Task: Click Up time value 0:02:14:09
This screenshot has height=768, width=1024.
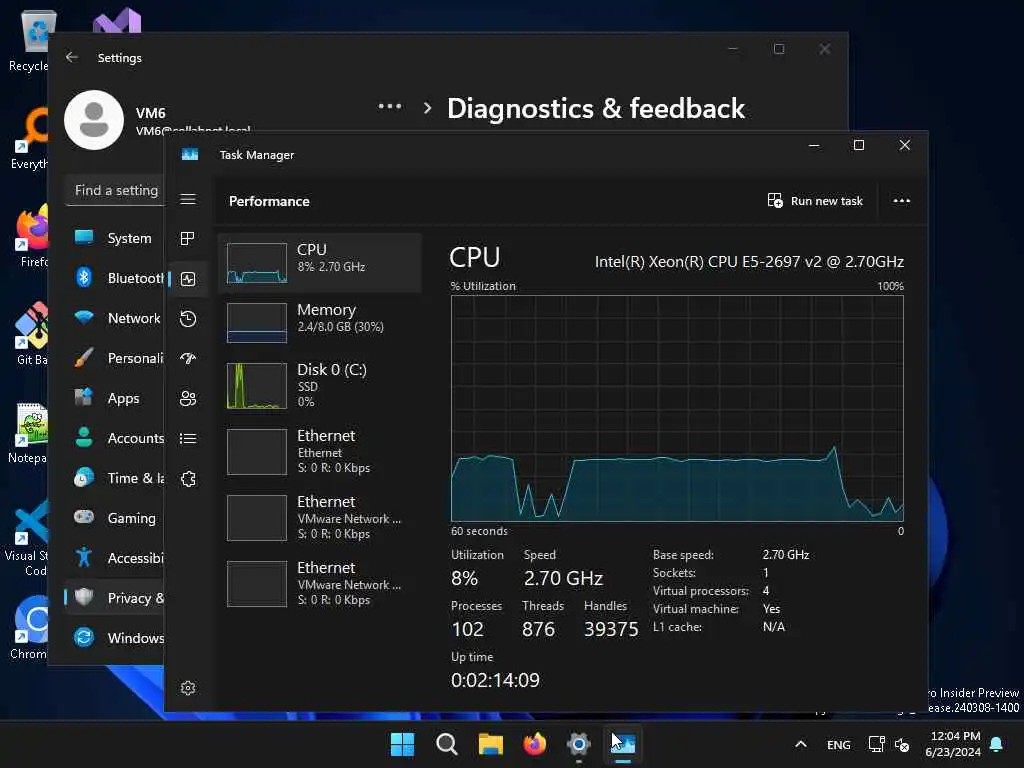Action: pos(495,680)
